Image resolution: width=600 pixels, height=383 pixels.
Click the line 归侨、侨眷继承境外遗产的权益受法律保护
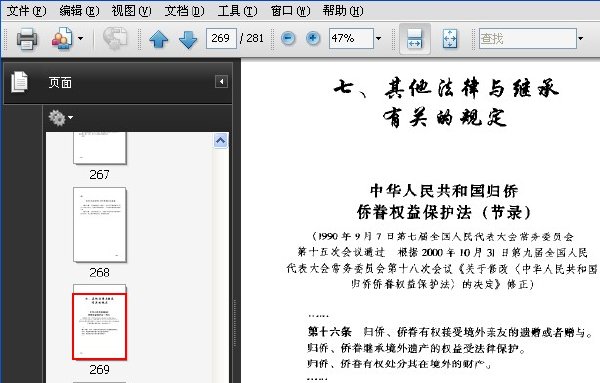416,348
